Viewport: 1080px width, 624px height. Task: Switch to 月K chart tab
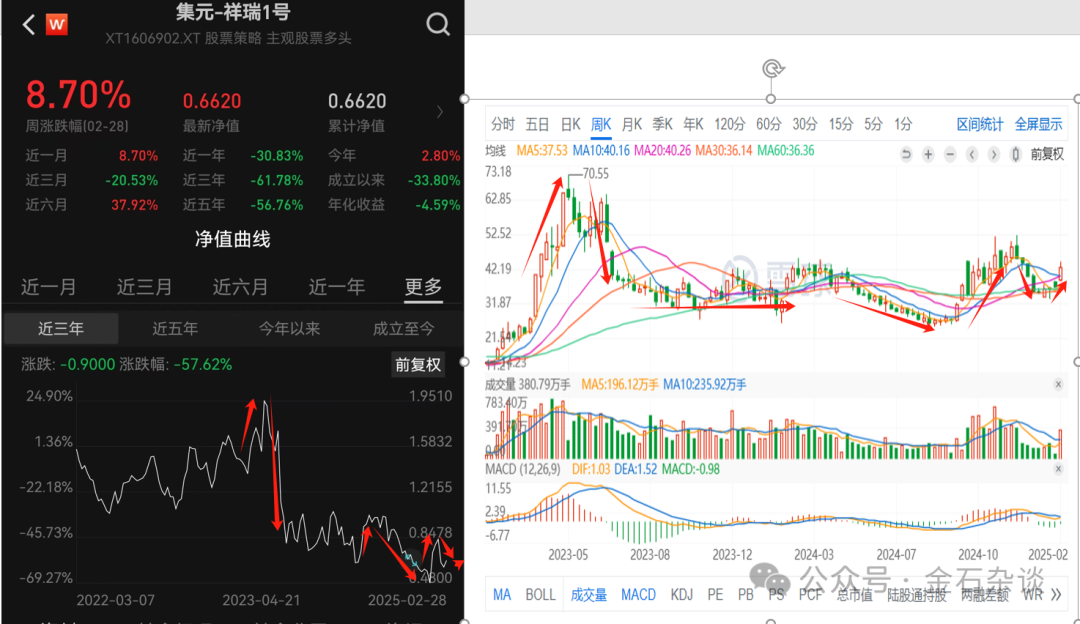632,124
